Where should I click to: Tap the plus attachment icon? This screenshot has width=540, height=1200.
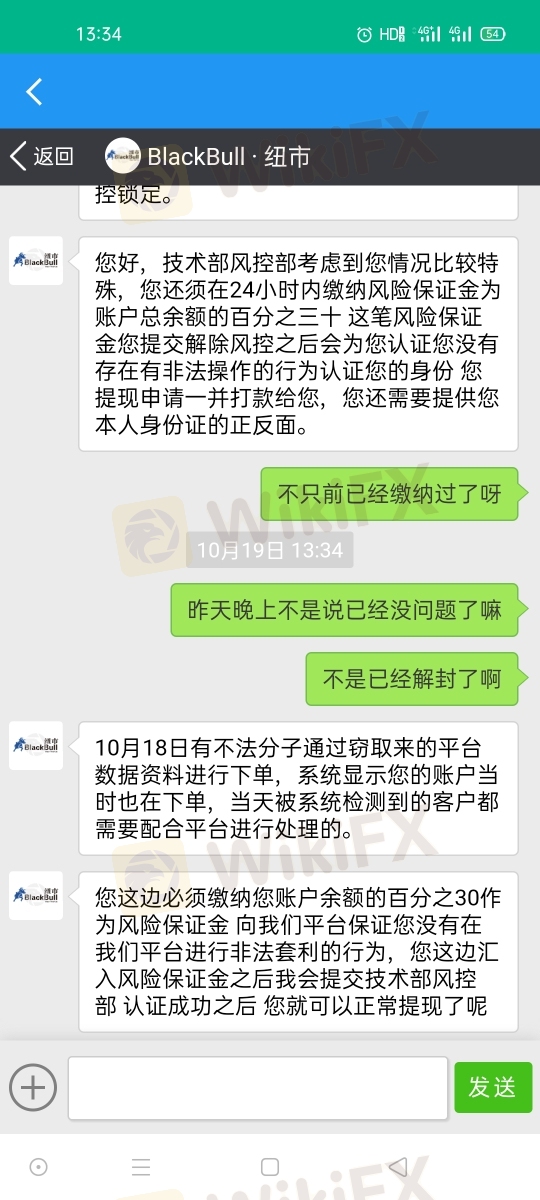pyautogui.click(x=33, y=1086)
